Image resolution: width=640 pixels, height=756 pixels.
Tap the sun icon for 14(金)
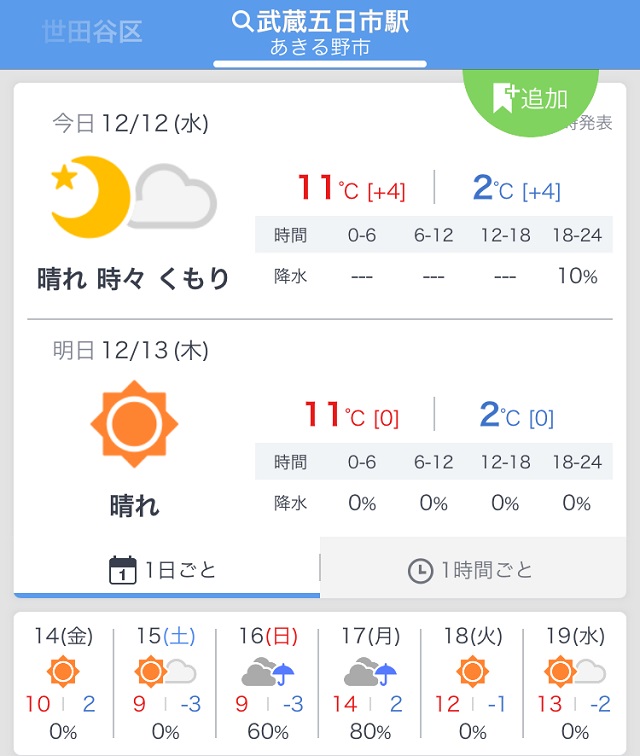pos(63,671)
